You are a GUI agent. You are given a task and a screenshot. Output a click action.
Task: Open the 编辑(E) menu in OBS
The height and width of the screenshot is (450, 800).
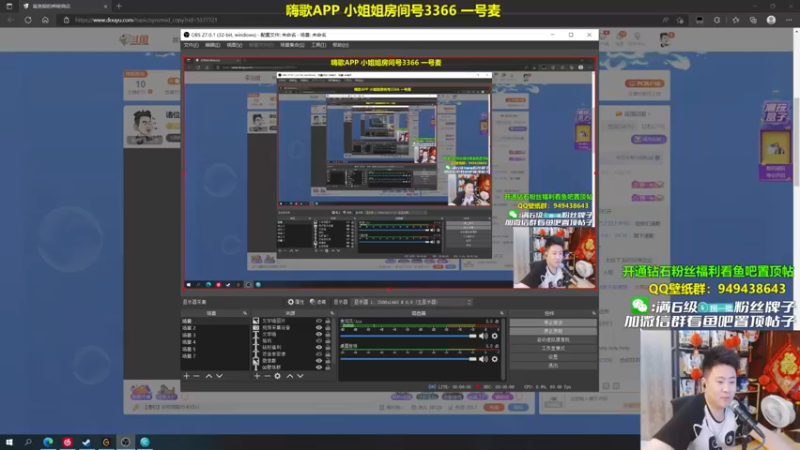213,45
